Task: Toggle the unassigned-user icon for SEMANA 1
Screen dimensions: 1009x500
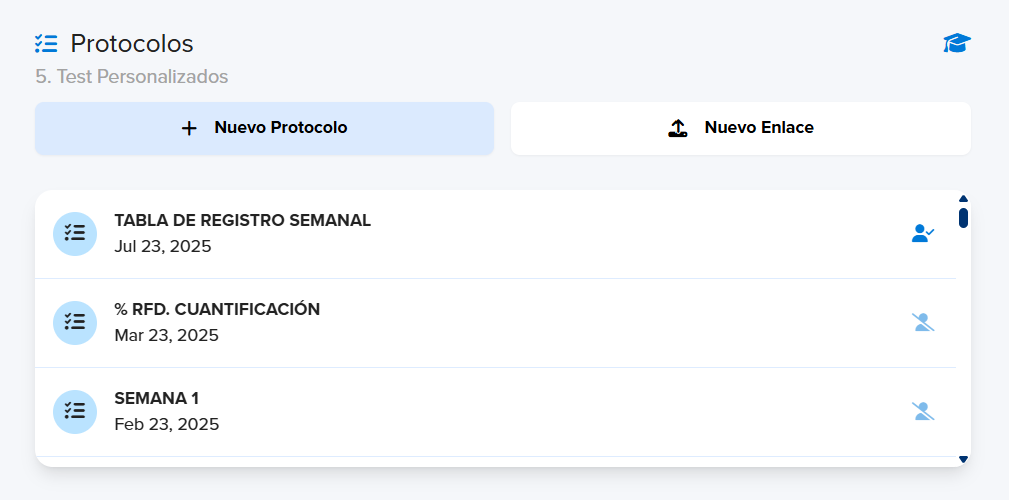Action: tap(923, 411)
